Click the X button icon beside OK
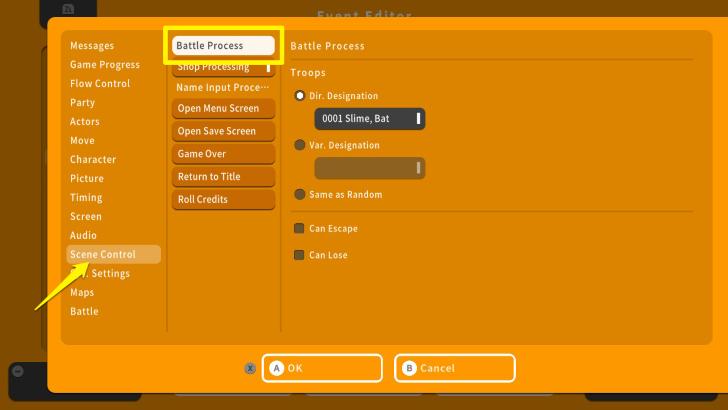The image size is (728, 410). click(250, 368)
